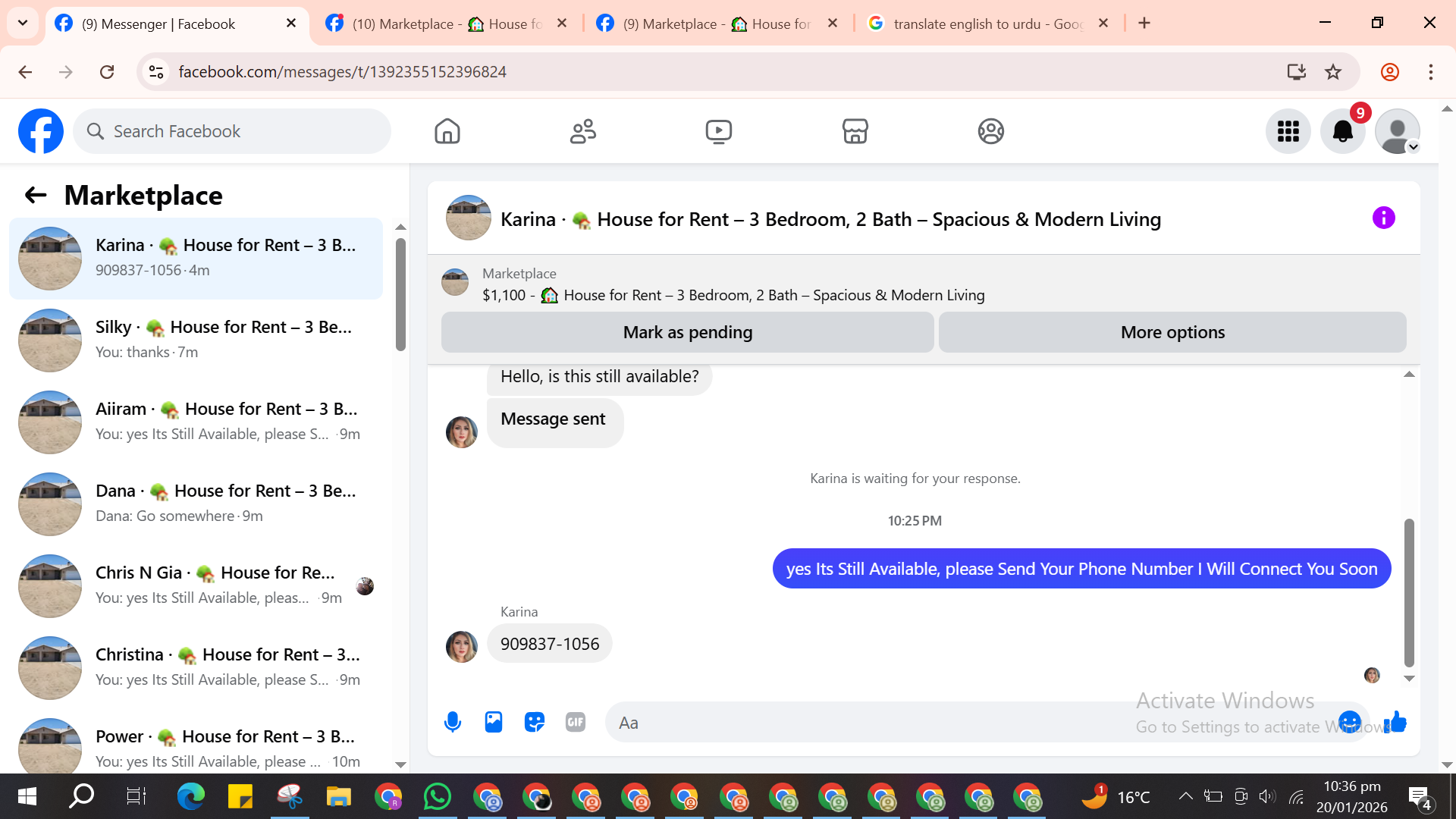Open the Facebook menu grid icon
Viewport: 1456px width, 819px height.
(1288, 131)
